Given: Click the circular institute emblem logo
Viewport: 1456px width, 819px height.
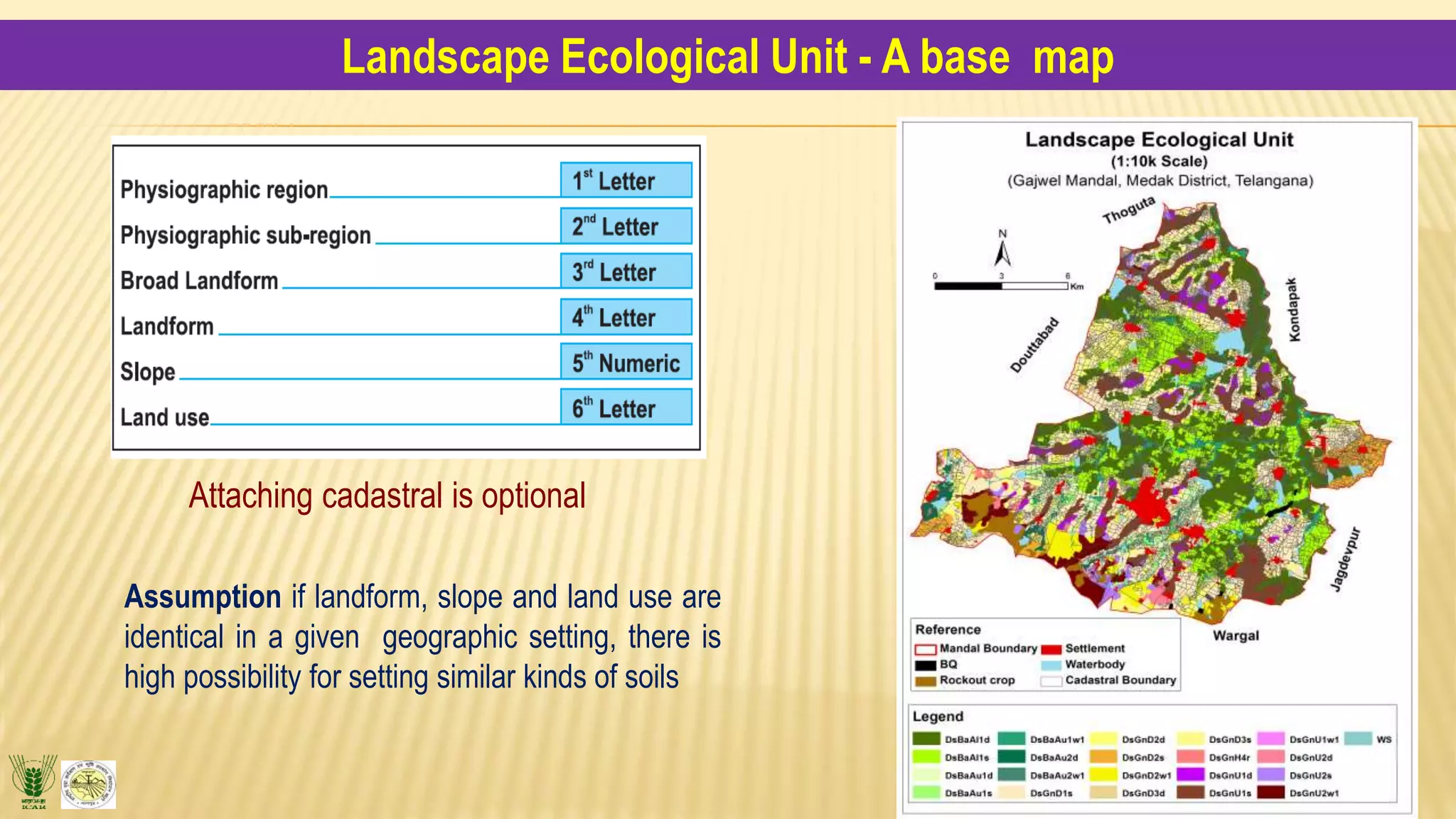Looking at the screenshot, I should coord(88,784).
